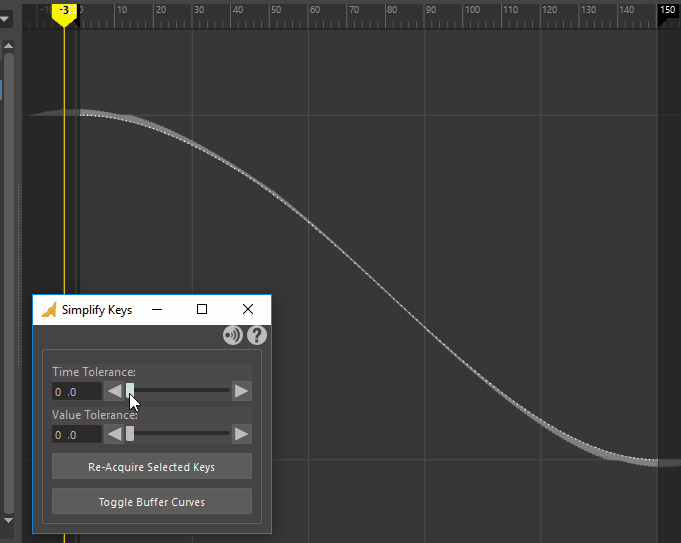The image size is (681, 543).
Task: Click the Simplify Keys window logo icon
Action: tap(48, 310)
